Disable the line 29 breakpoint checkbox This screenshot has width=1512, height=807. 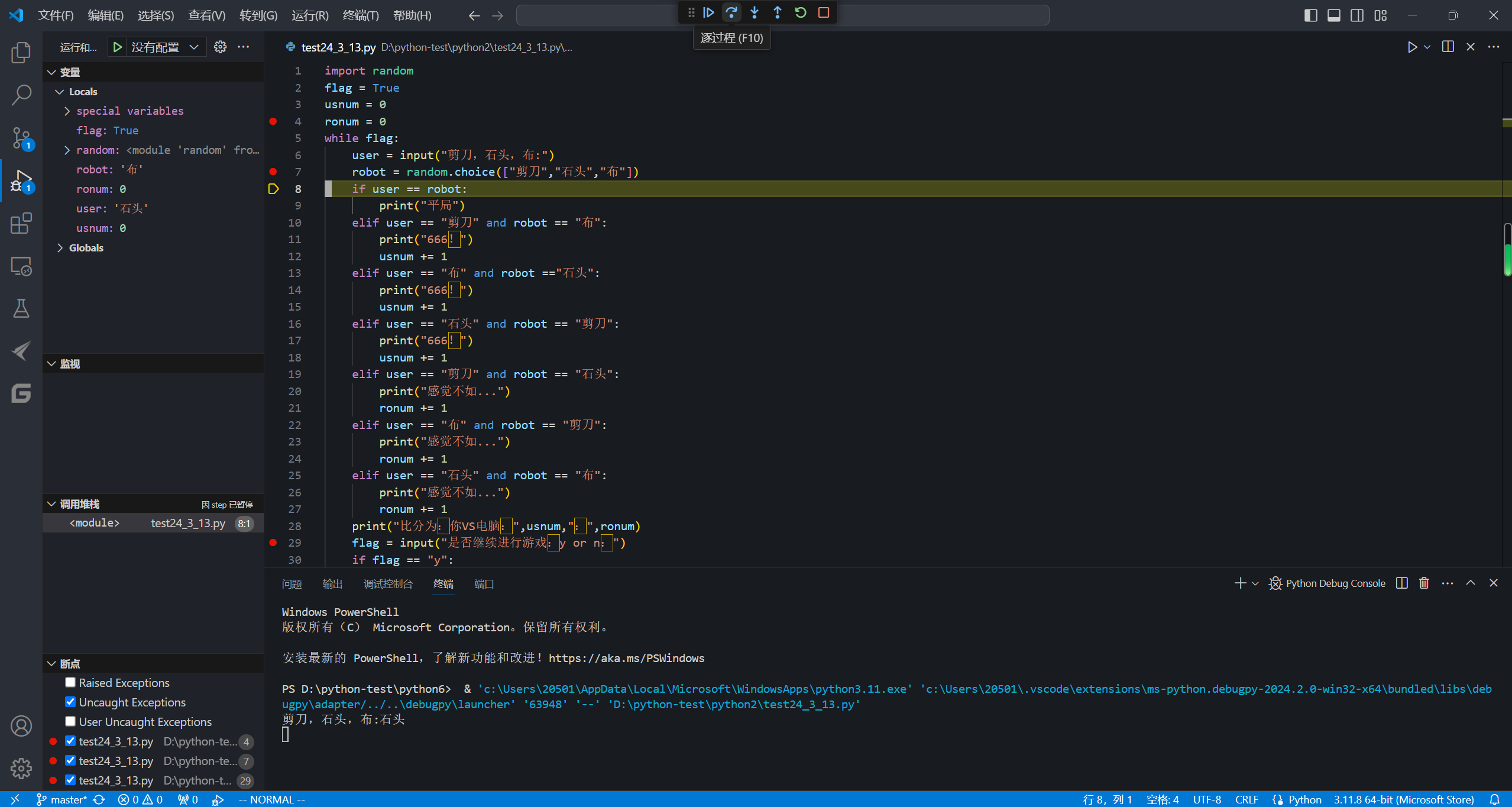pos(70,780)
